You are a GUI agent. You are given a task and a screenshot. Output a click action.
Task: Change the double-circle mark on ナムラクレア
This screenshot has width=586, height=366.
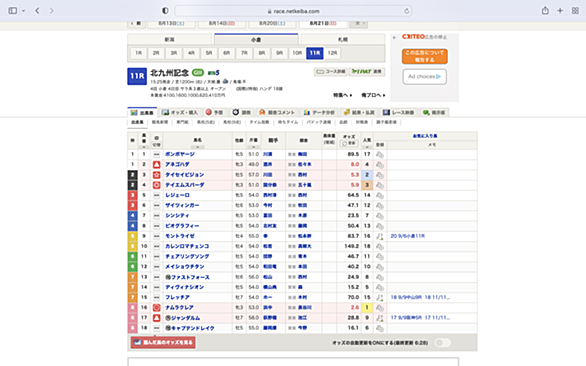point(157,308)
